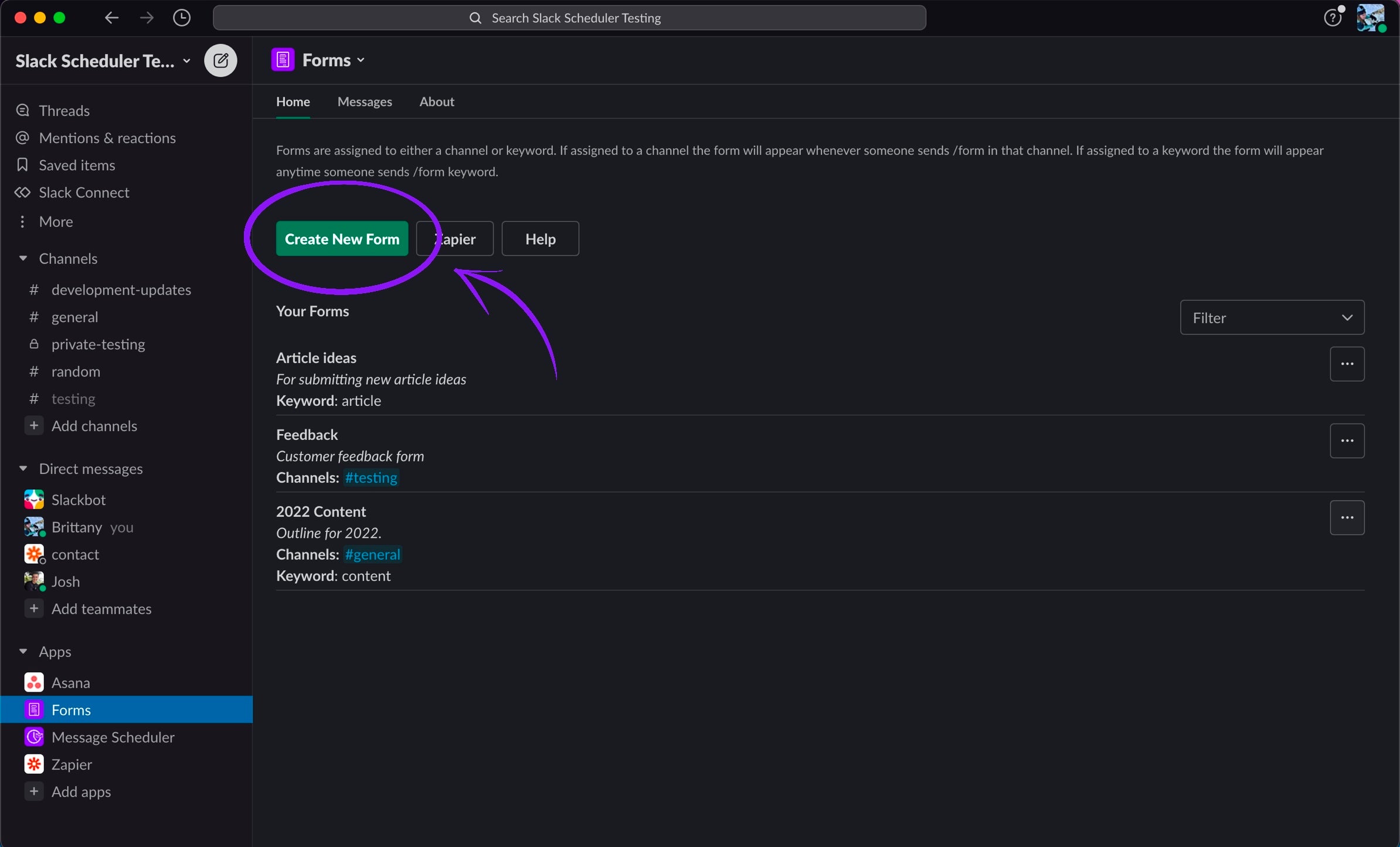The height and width of the screenshot is (847, 1400).
Task: Open the help question mark icon
Action: pyautogui.click(x=1332, y=18)
